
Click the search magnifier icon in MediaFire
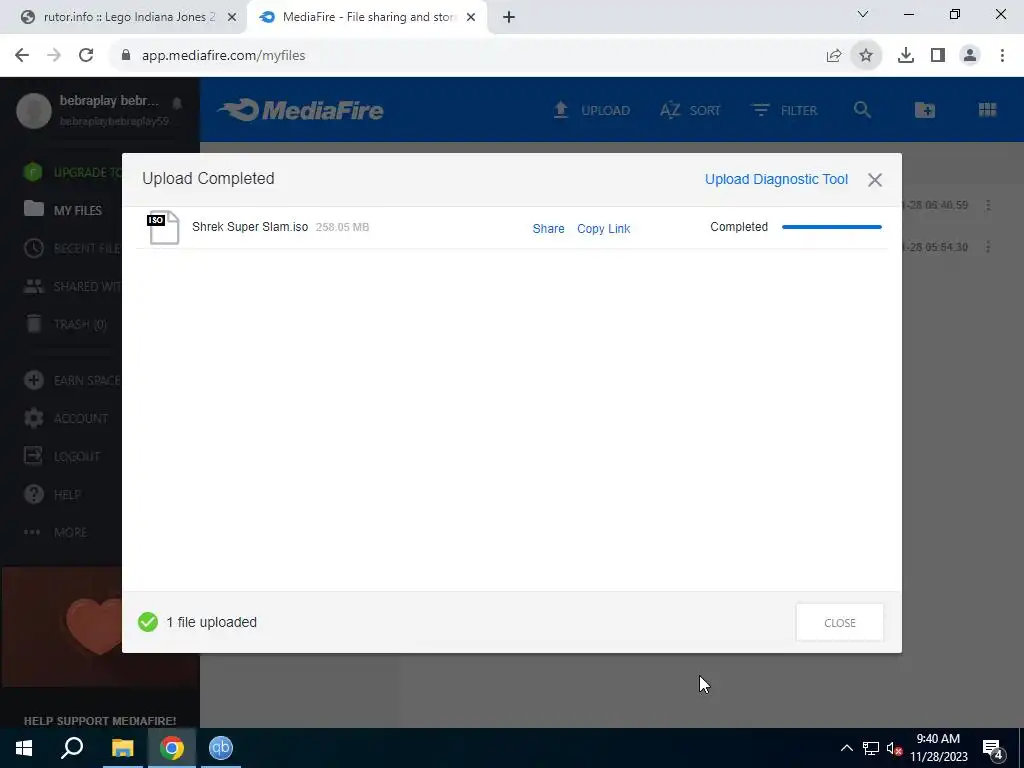(862, 110)
